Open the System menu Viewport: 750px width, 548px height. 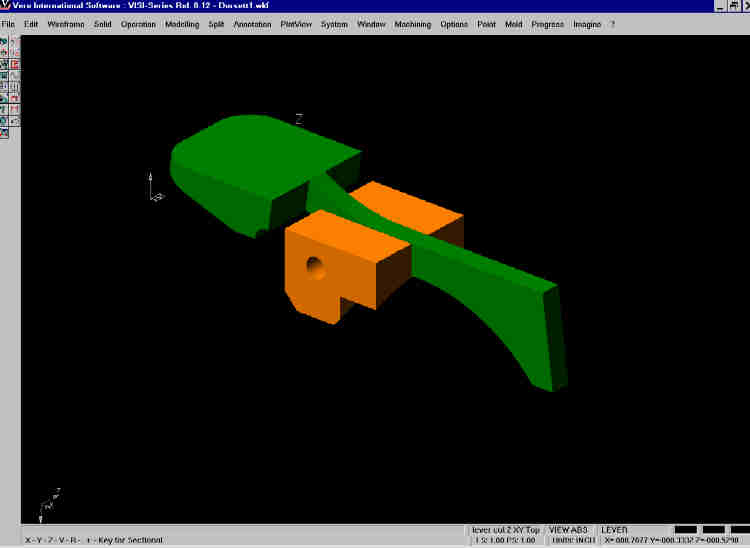coord(334,24)
